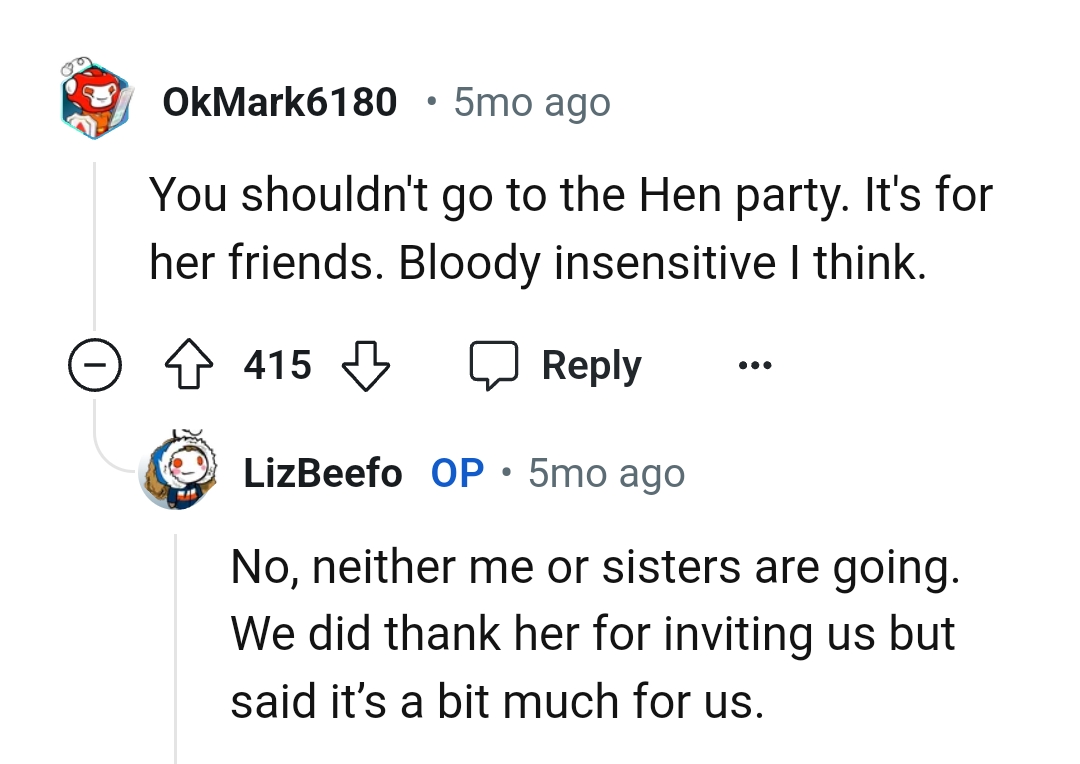Click the 415 vote count
Image resolution: width=1080 pixels, height=764 pixels.
click(277, 366)
